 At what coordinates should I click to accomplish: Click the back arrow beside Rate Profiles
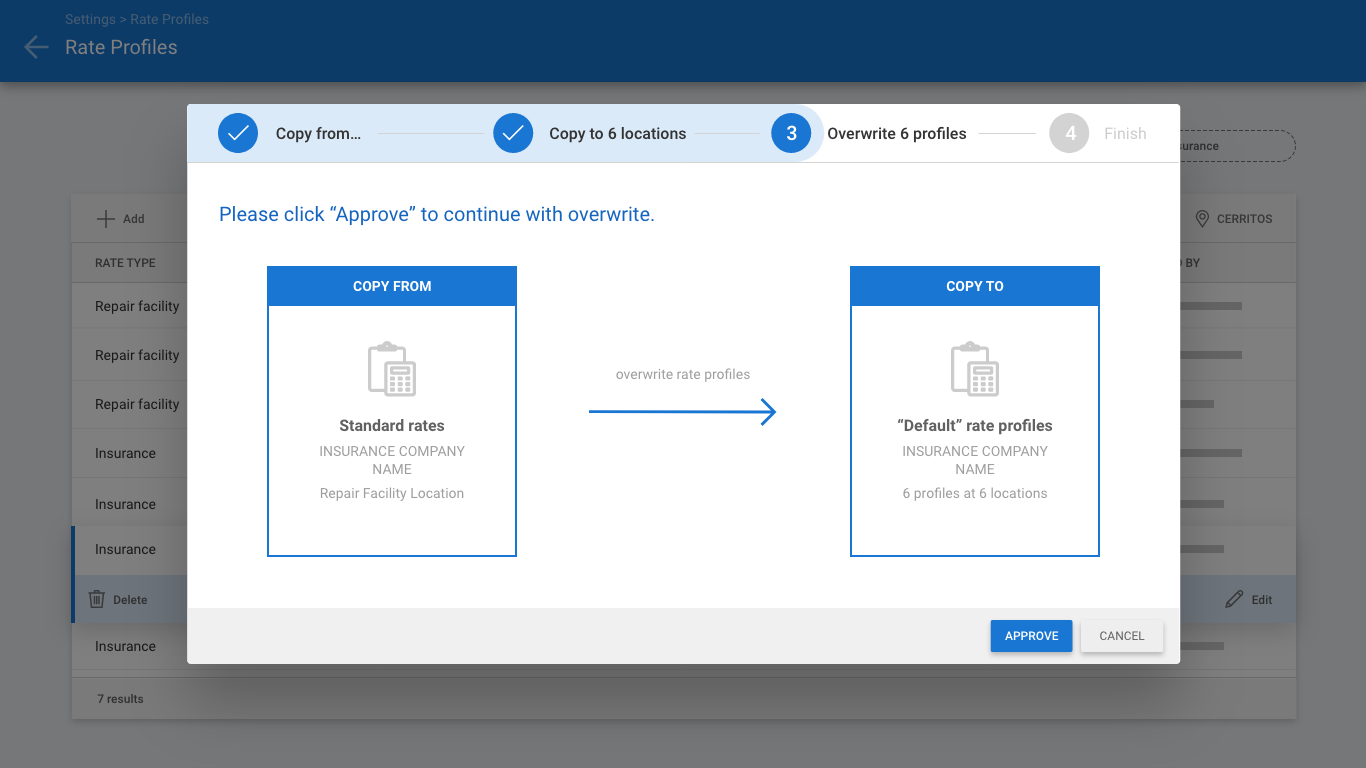coord(36,47)
